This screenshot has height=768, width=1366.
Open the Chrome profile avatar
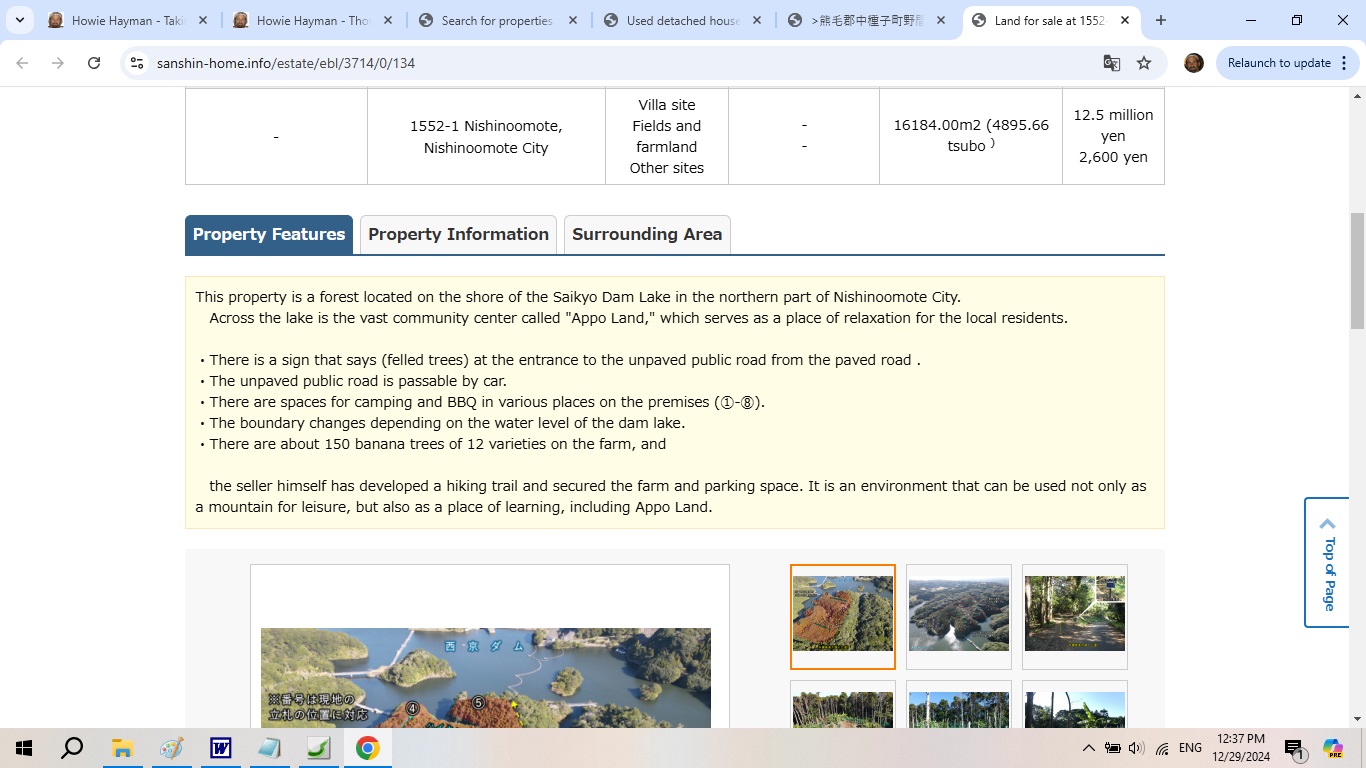point(1193,63)
